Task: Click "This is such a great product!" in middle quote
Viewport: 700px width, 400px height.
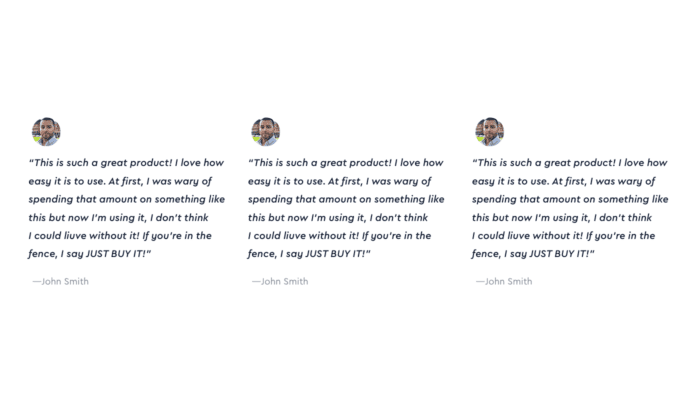Action: (x=320, y=162)
